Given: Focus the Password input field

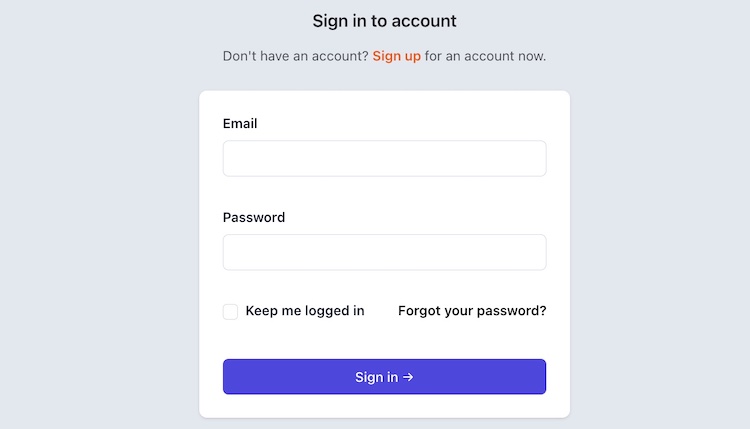Looking at the screenshot, I should tap(384, 252).
